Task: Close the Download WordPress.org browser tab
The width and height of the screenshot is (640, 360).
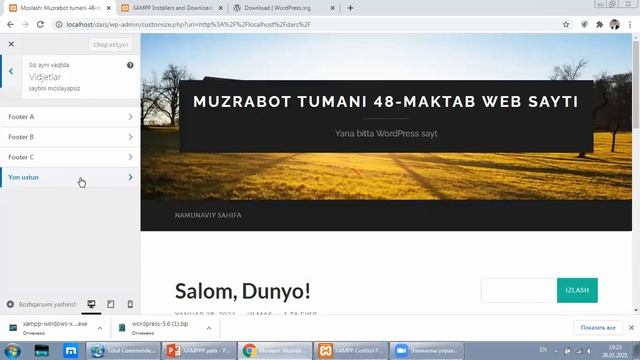Action: point(332,8)
